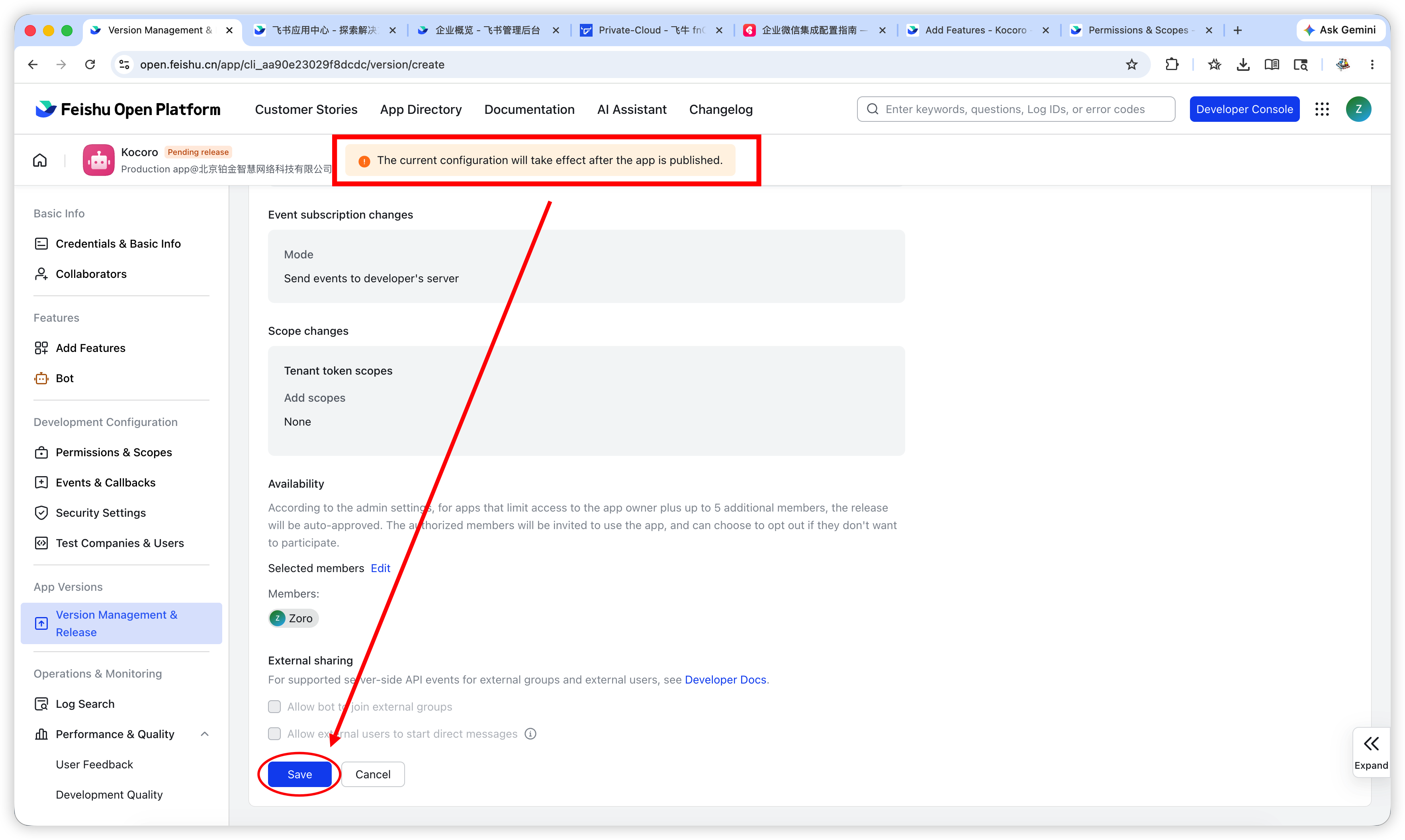Click the Feishu Open Platform logo
This screenshot has width=1405, height=840.
127,109
